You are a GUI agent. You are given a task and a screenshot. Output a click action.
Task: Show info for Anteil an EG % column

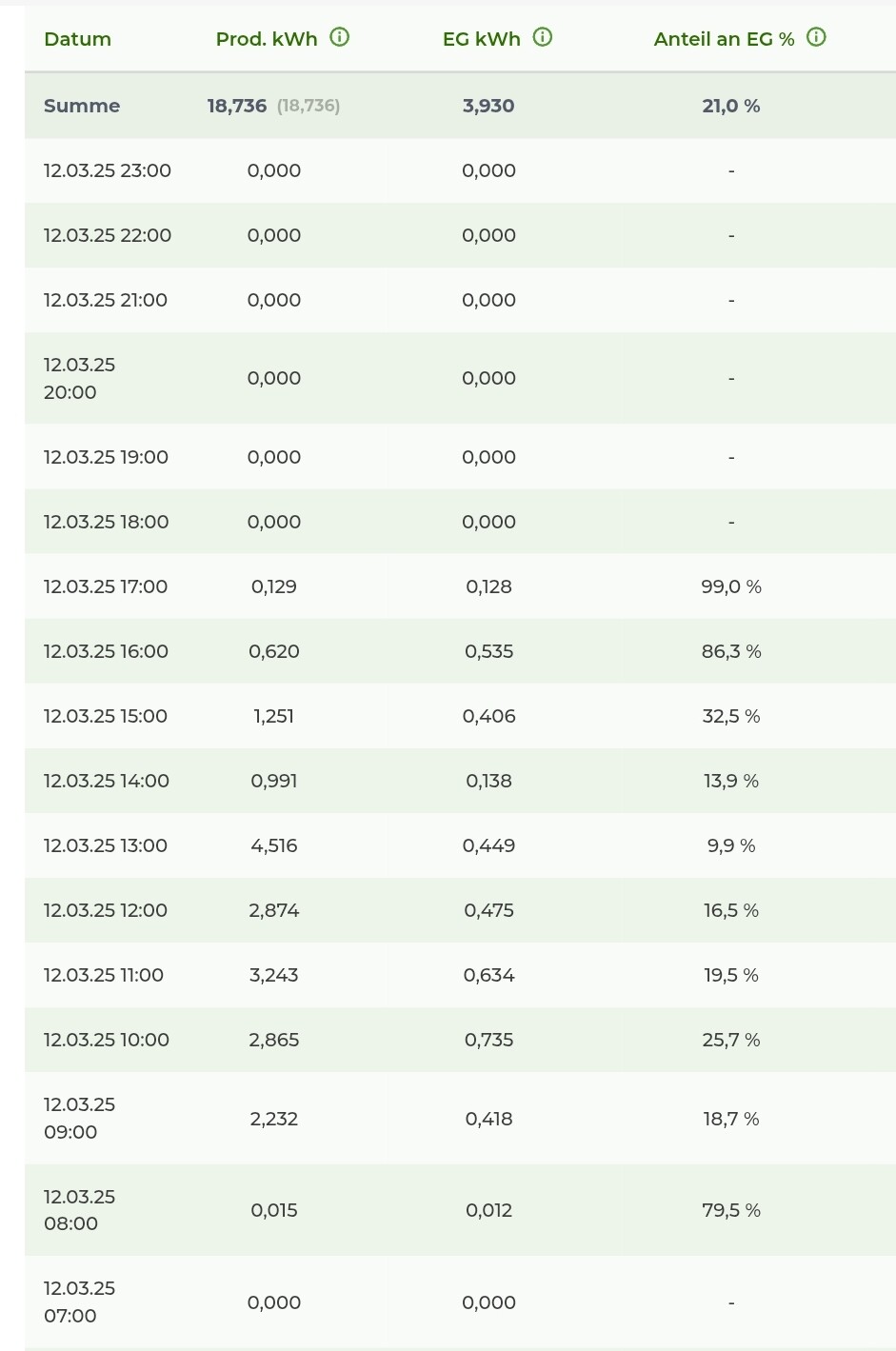click(x=816, y=37)
